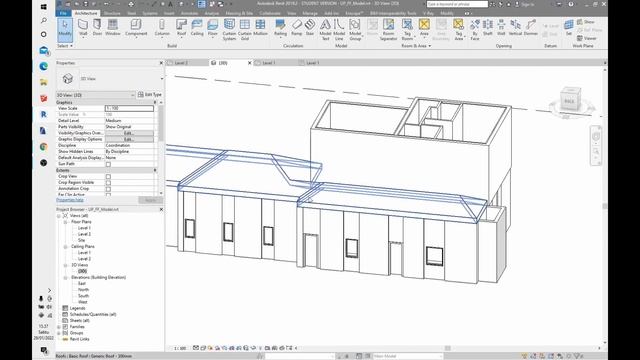The height and width of the screenshot is (360, 640).
Task: Open the Windows Start menu
Action: [44, 7]
